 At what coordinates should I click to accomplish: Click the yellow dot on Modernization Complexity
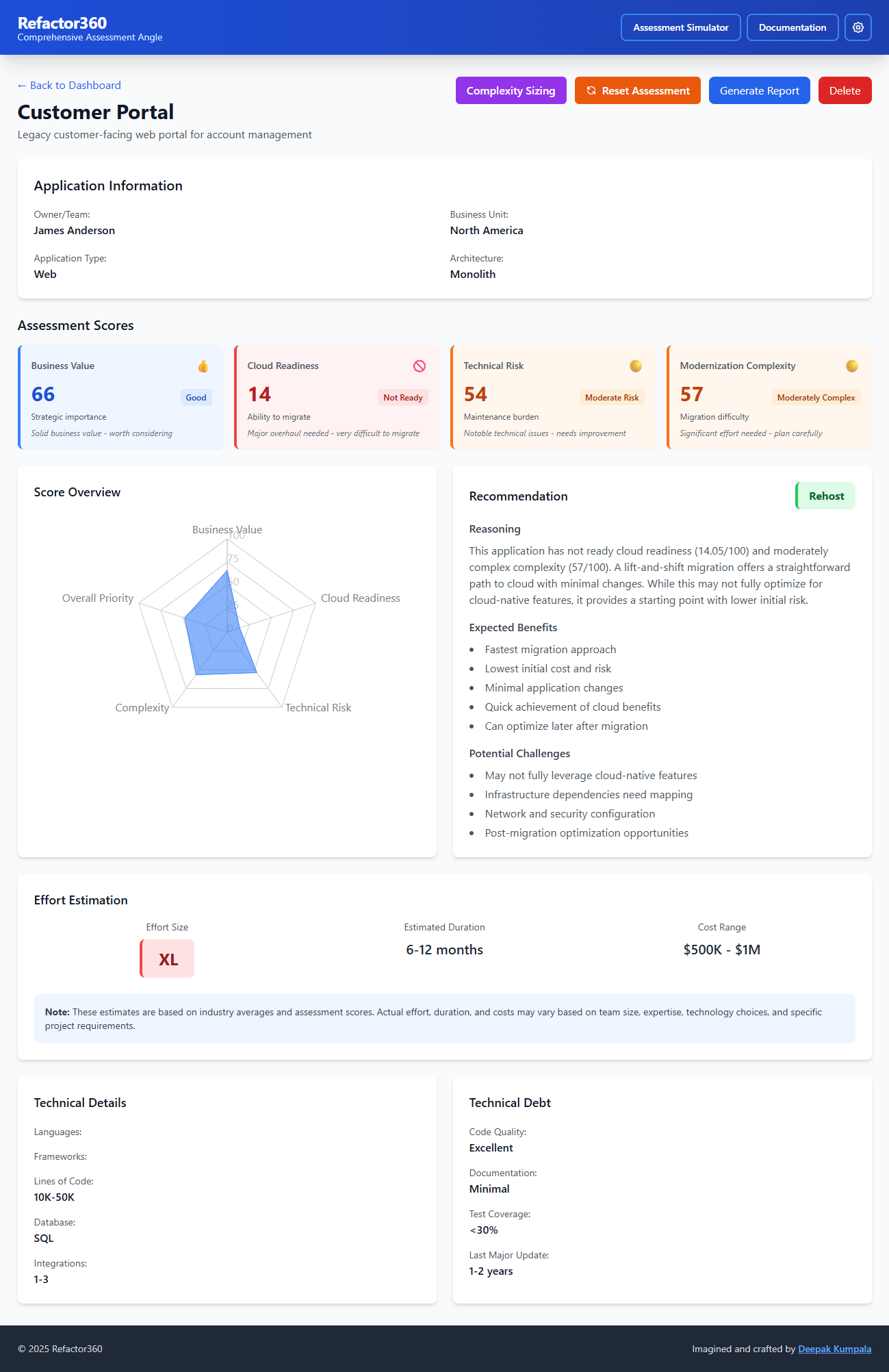[x=852, y=366]
